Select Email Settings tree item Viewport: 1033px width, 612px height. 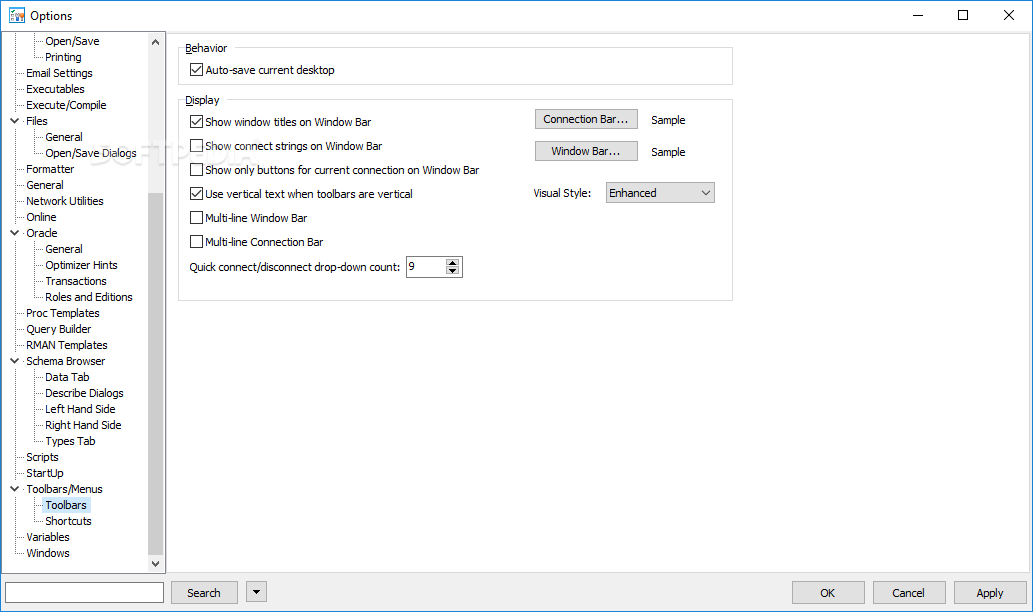pyautogui.click(x=59, y=73)
